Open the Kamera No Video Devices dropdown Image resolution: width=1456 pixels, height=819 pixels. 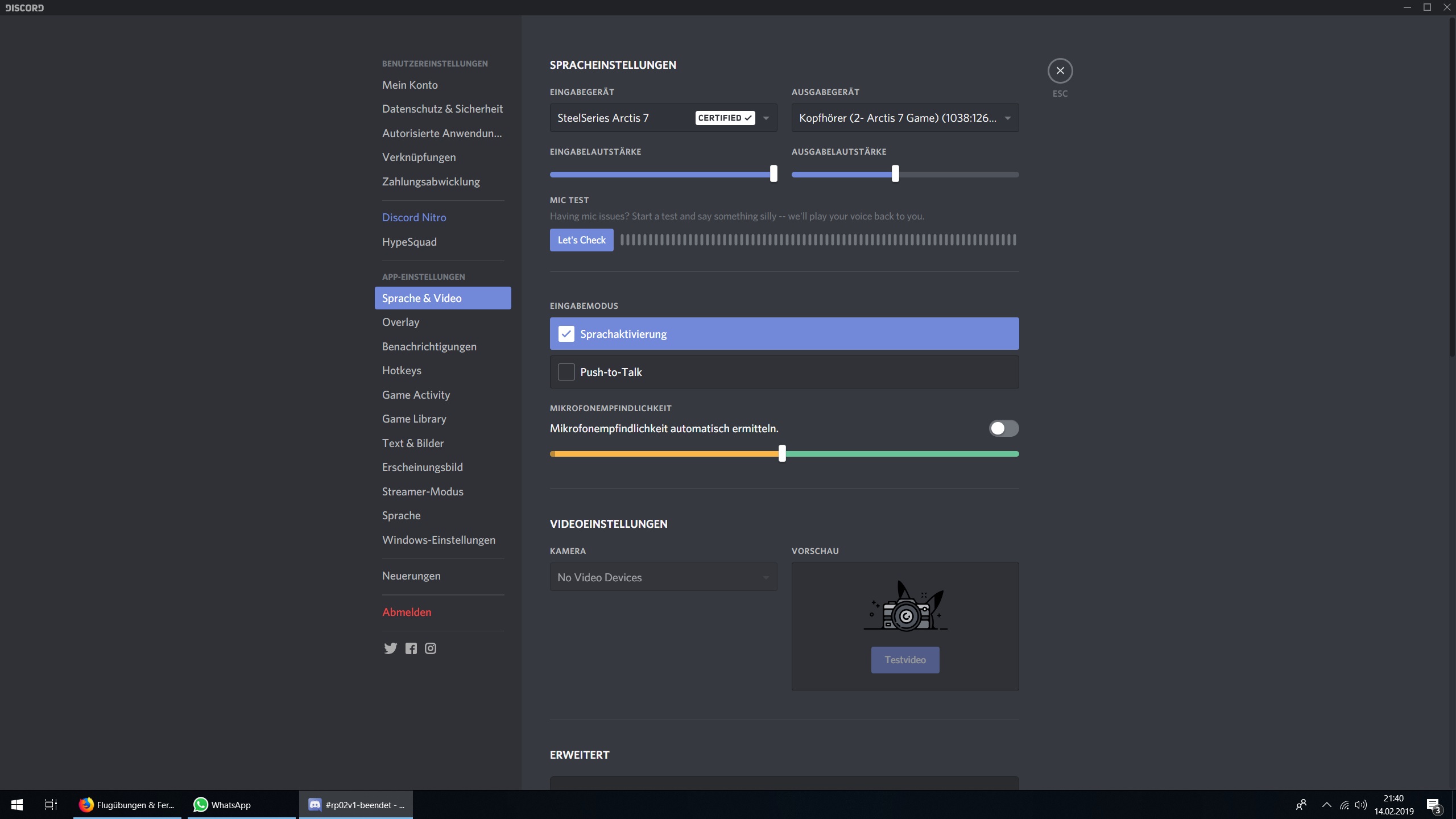coord(663,577)
